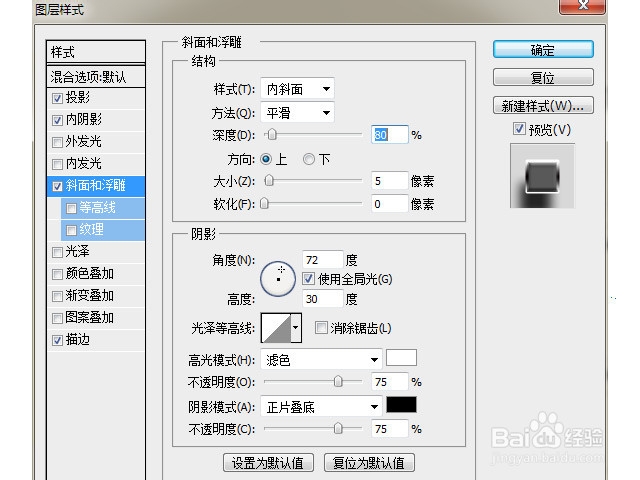Uncheck the 描边 checkbox

[x=57, y=340]
